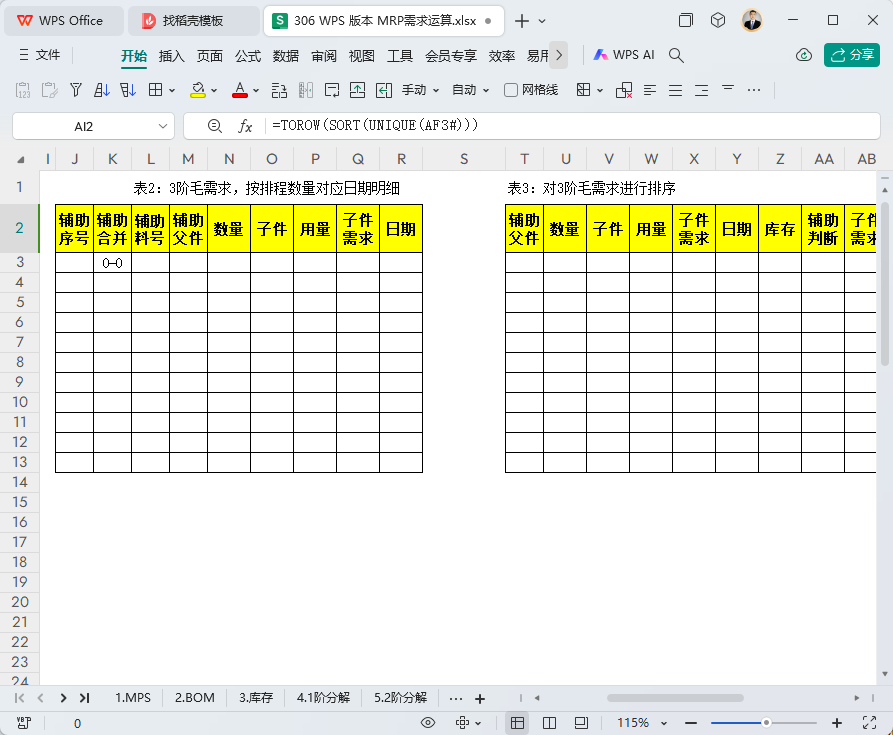Expand more ribbon tabs with chevron
Screen dimensions: 893x735
tap(559, 55)
